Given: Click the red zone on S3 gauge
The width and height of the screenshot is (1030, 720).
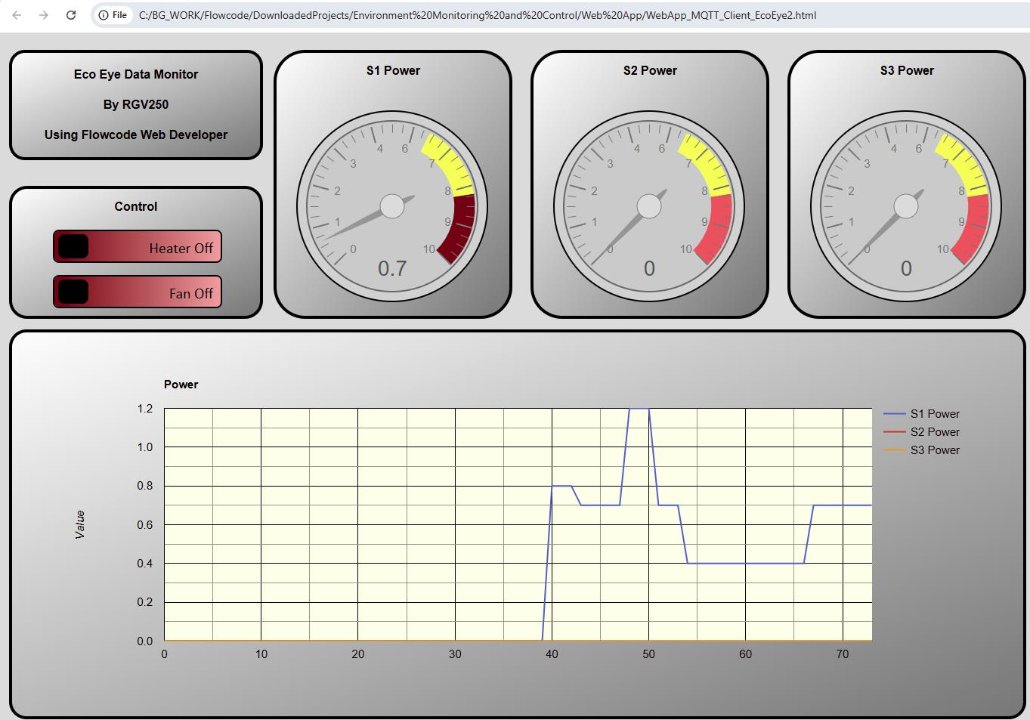Looking at the screenshot, I should 973,226.
